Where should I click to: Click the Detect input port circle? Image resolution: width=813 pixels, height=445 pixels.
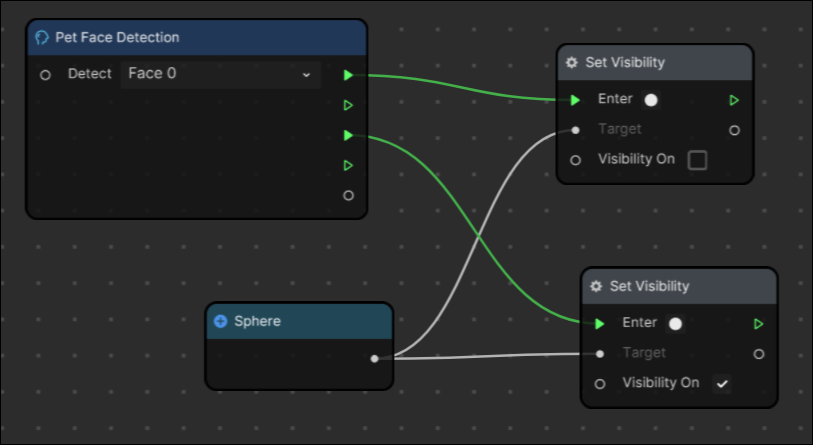(45, 75)
